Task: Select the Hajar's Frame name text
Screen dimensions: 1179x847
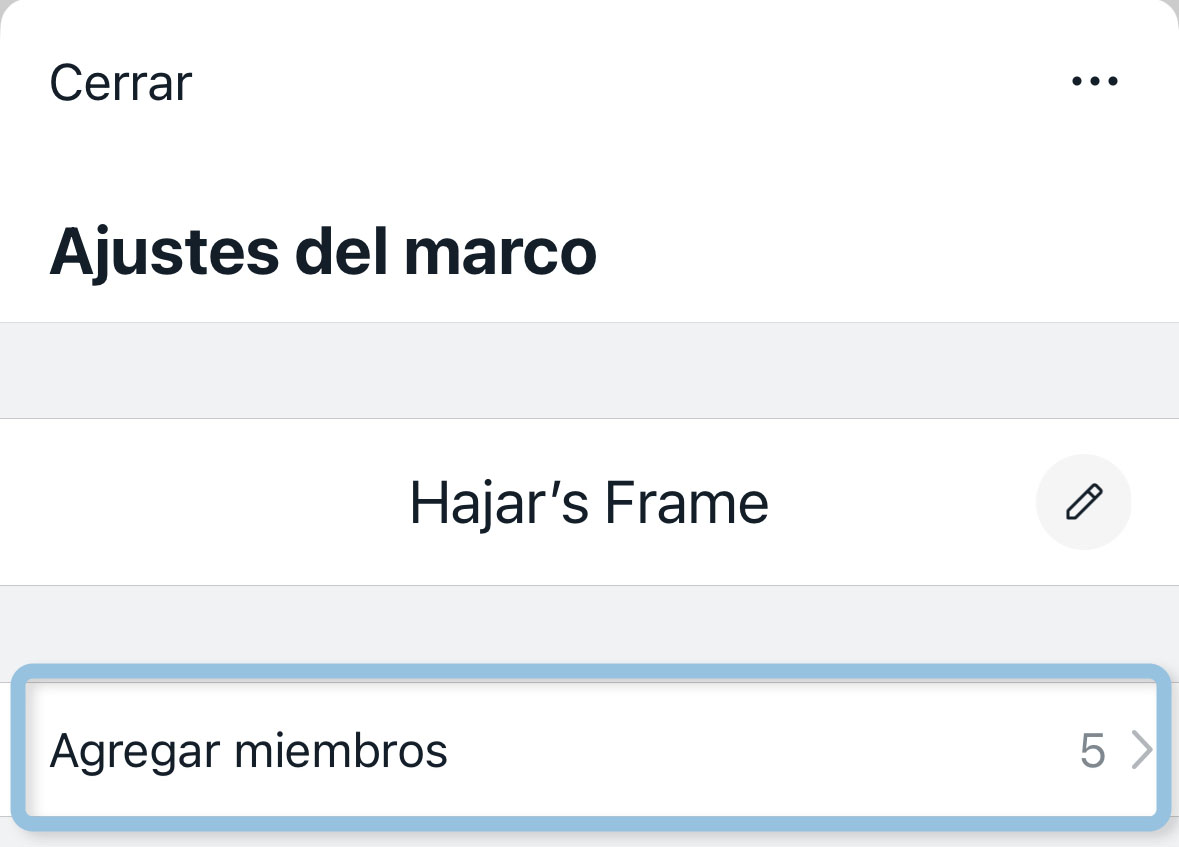Action: pyautogui.click(x=588, y=503)
